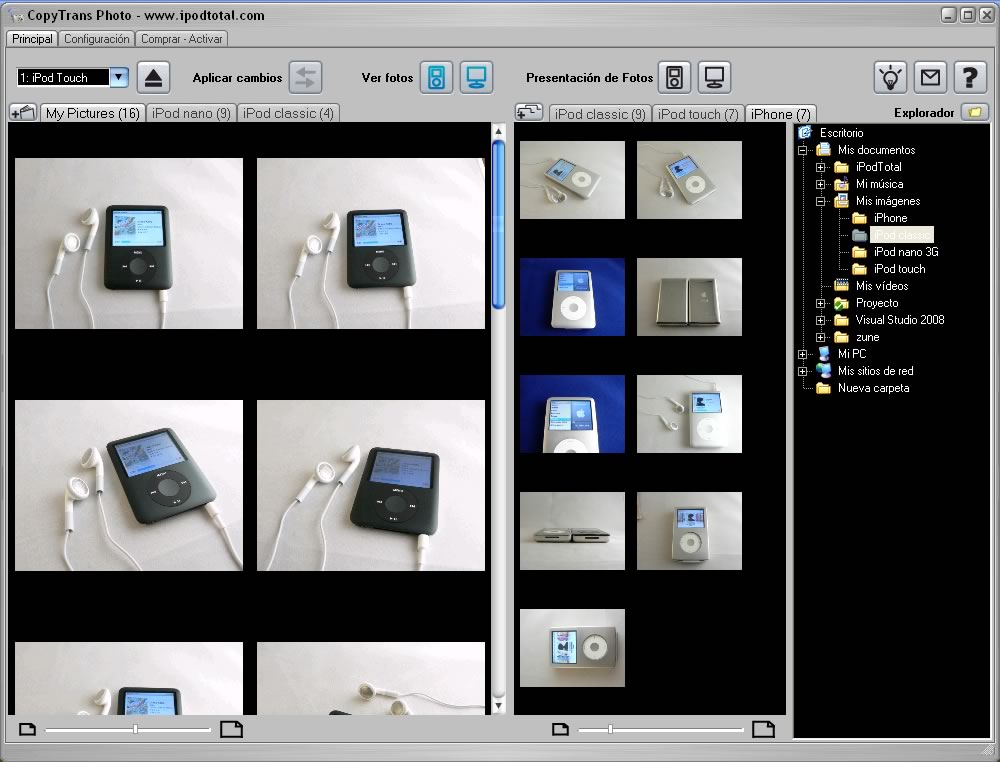Select the stacked iPods side-view thumbnail
The image size is (1000, 762).
572,531
